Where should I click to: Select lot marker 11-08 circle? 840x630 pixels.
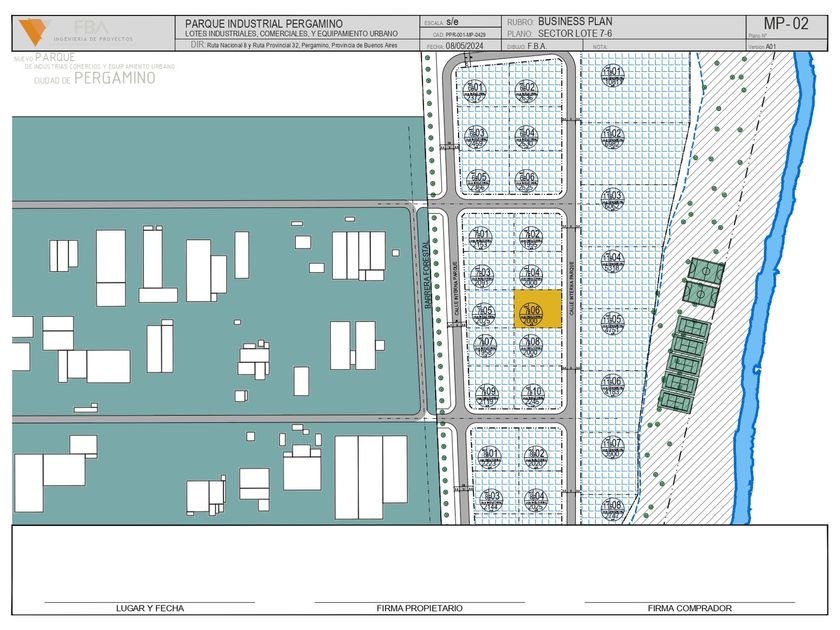pyautogui.click(x=612, y=509)
